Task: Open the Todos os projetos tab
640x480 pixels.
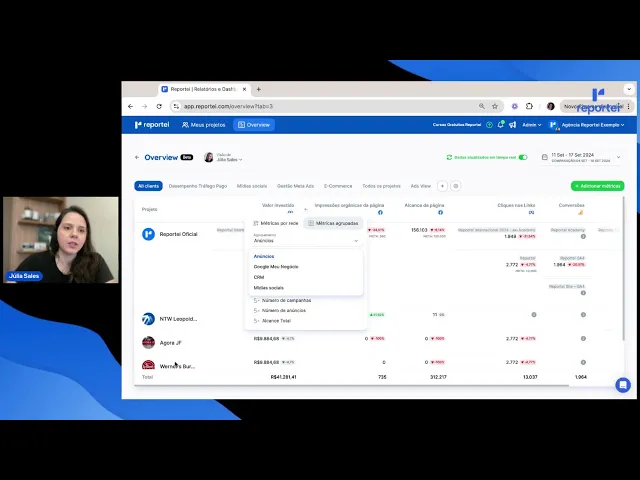Action: [x=381, y=186]
